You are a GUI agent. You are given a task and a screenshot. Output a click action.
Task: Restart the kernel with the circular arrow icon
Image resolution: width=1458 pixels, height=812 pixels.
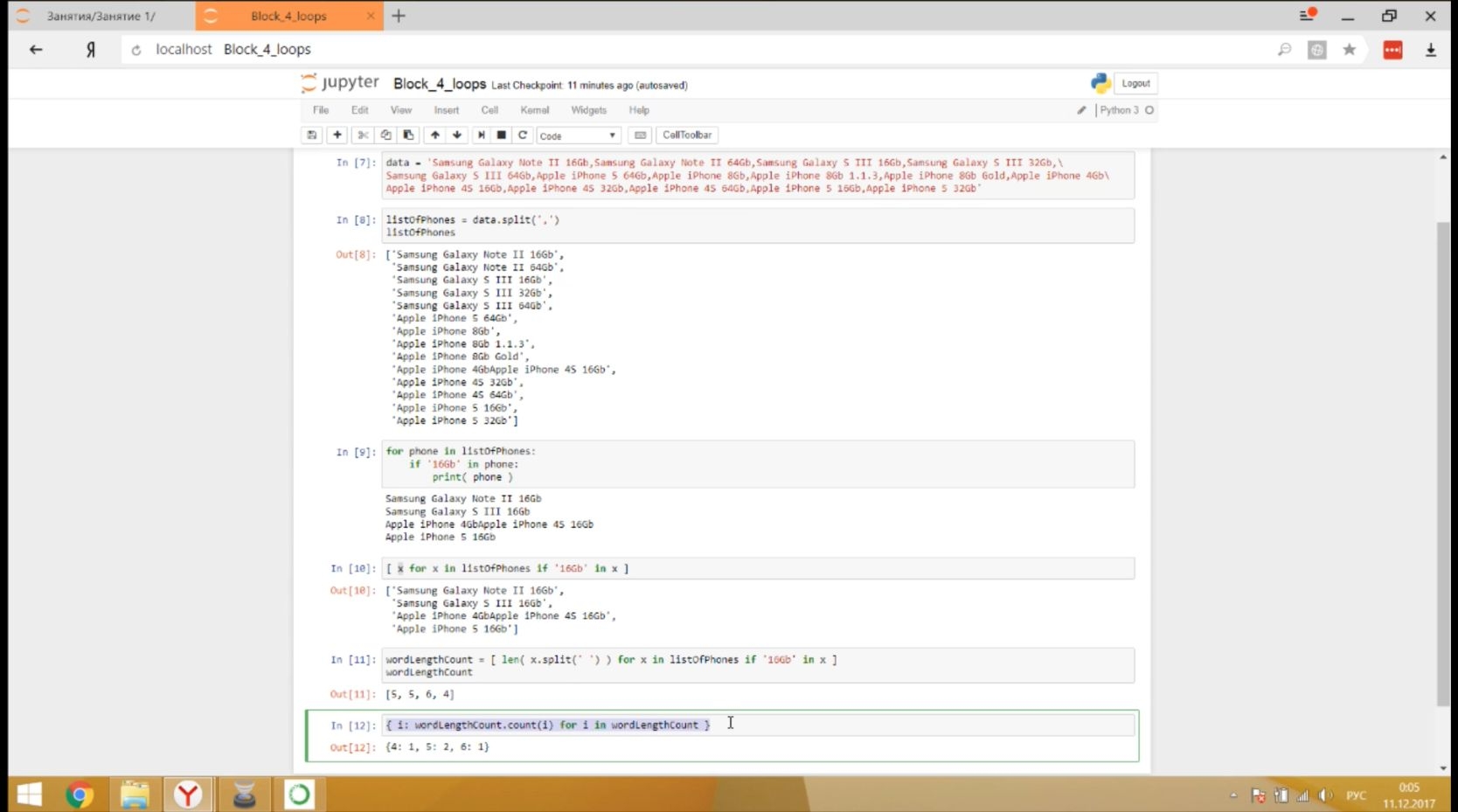point(523,135)
